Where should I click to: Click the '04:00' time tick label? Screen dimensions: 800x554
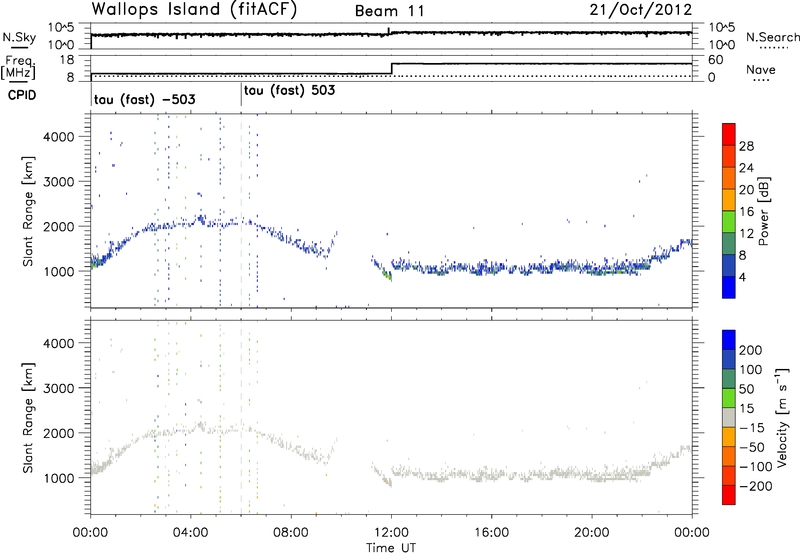pyautogui.click(x=191, y=533)
